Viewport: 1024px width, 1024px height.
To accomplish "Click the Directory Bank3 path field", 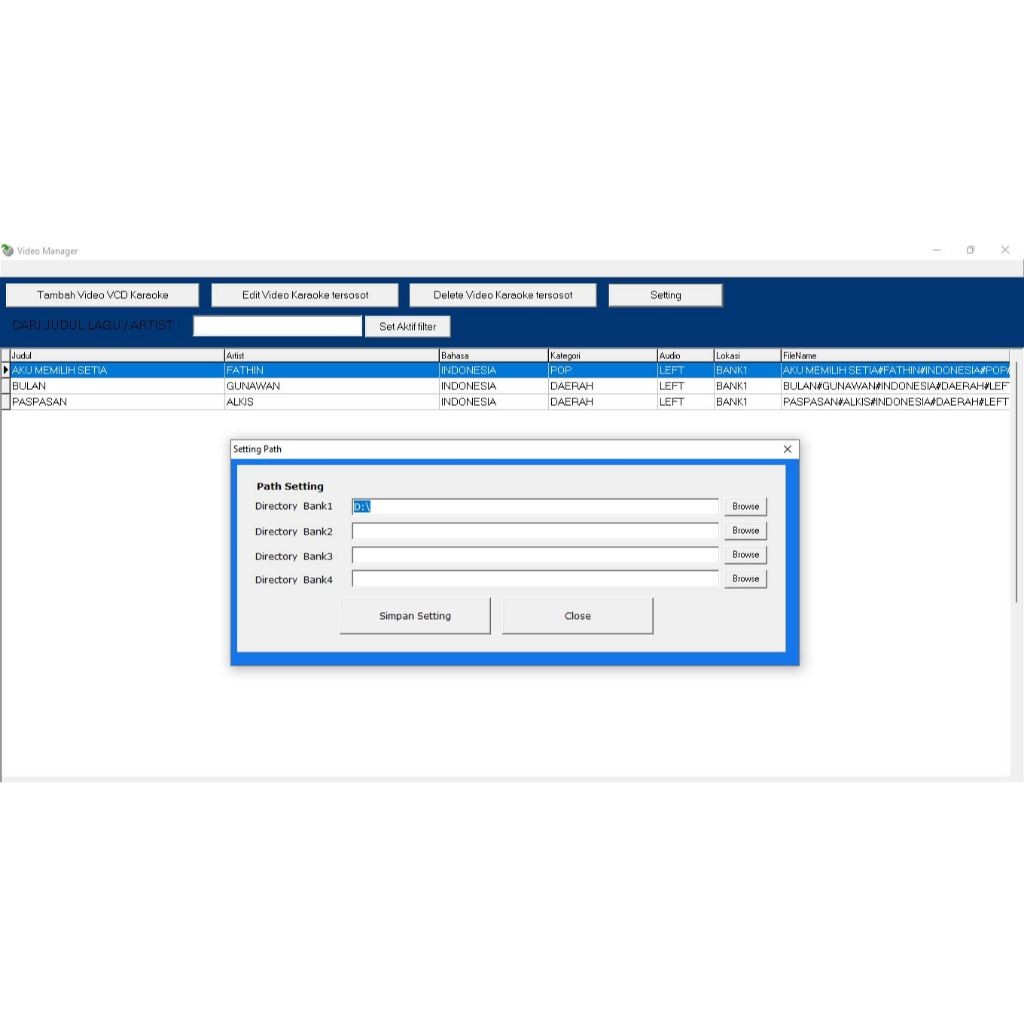I will pyautogui.click(x=535, y=555).
